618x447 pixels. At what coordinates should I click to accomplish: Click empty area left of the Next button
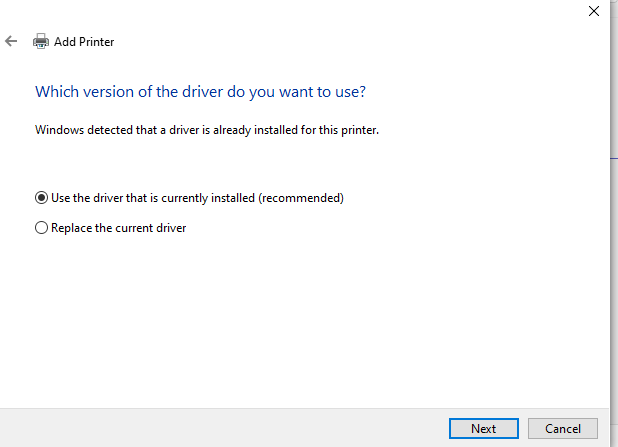[250, 428]
